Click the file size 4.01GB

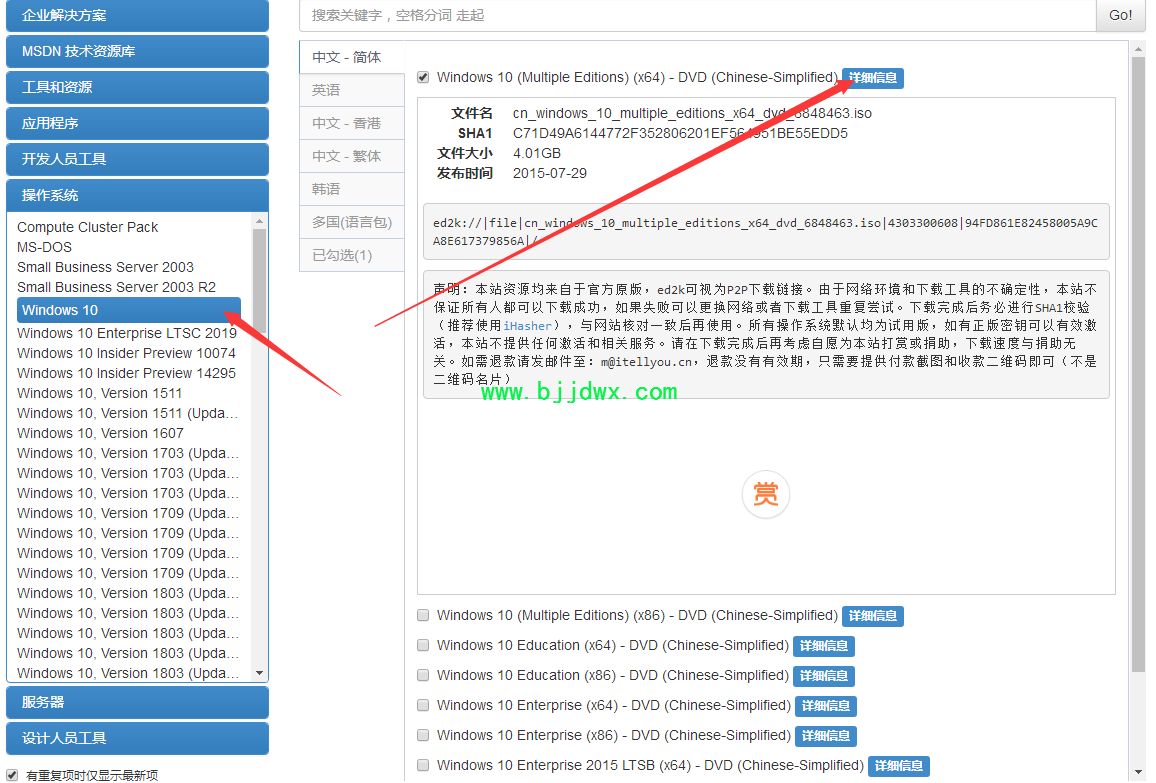(x=537, y=153)
